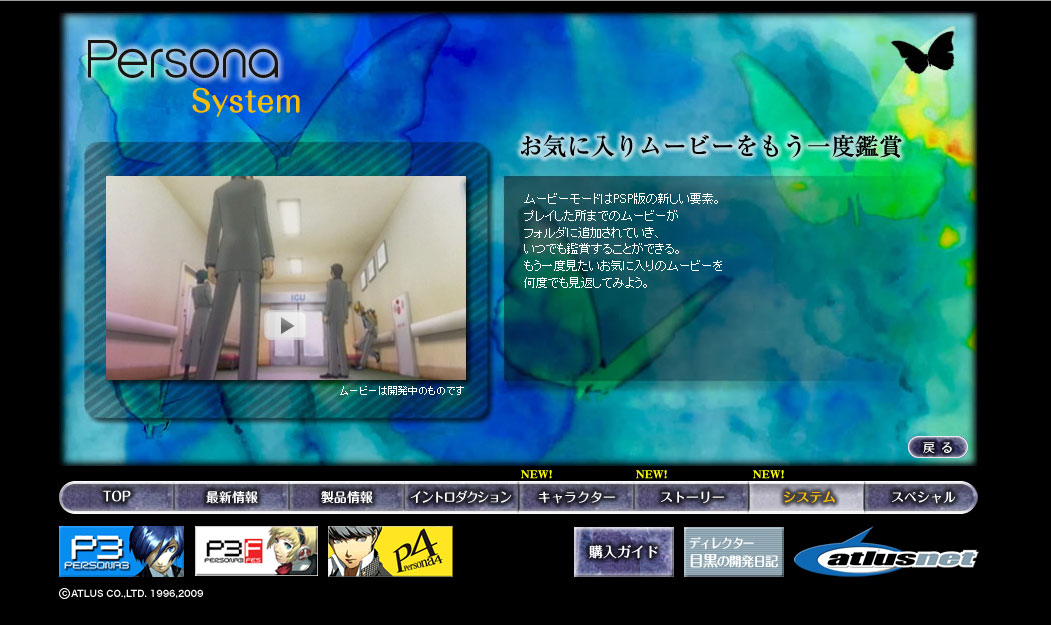
Task: Open the 製品情報 navigation tab
Action: click(347, 497)
